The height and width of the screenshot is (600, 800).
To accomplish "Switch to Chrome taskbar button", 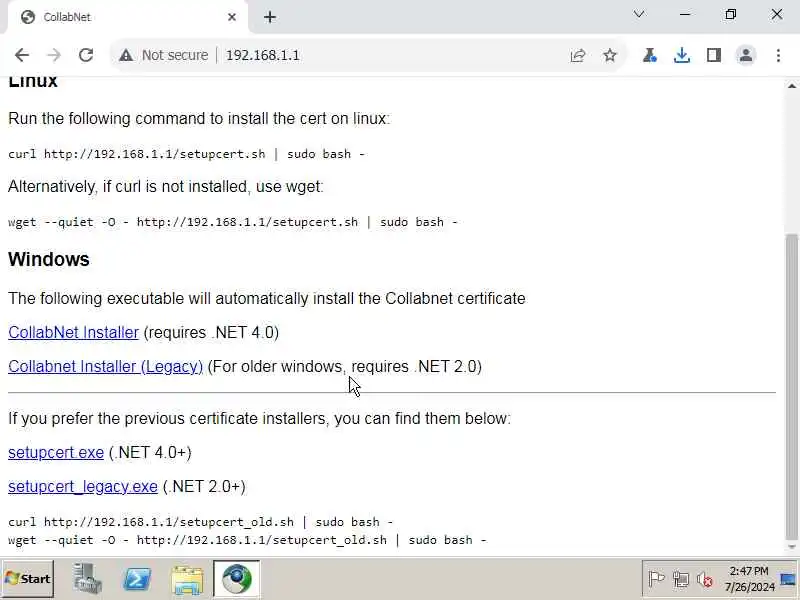I will click(x=237, y=579).
